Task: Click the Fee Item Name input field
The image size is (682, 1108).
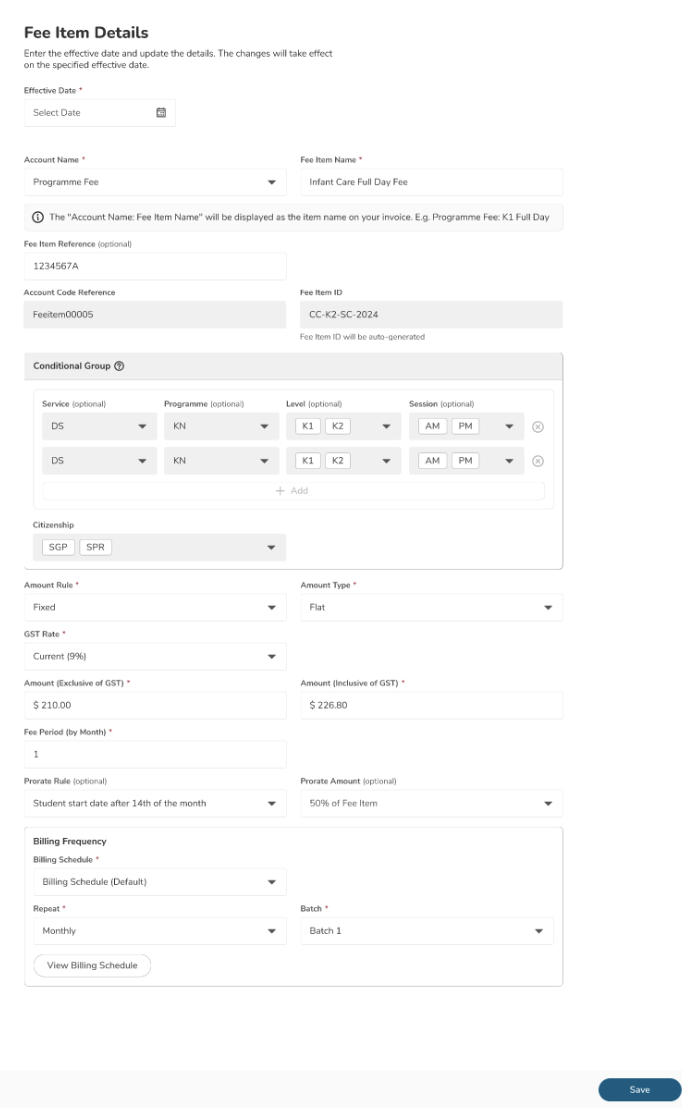Action: click(x=431, y=182)
